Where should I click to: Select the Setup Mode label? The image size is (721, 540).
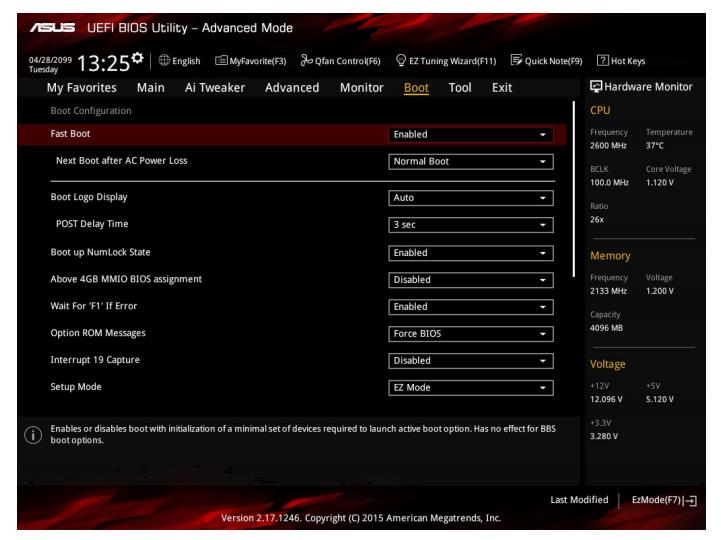click(x=76, y=387)
